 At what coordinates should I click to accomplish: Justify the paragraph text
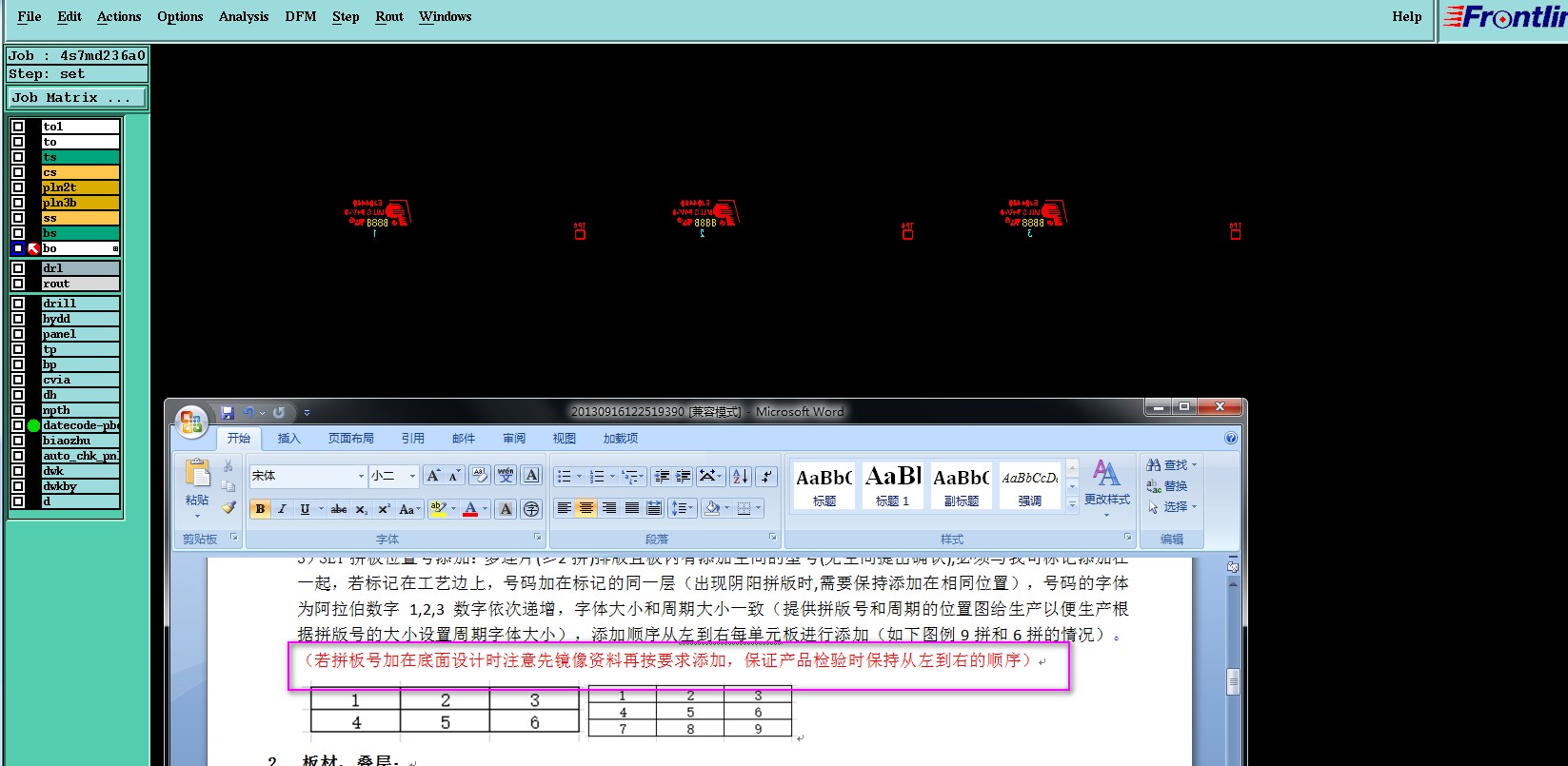(631, 508)
